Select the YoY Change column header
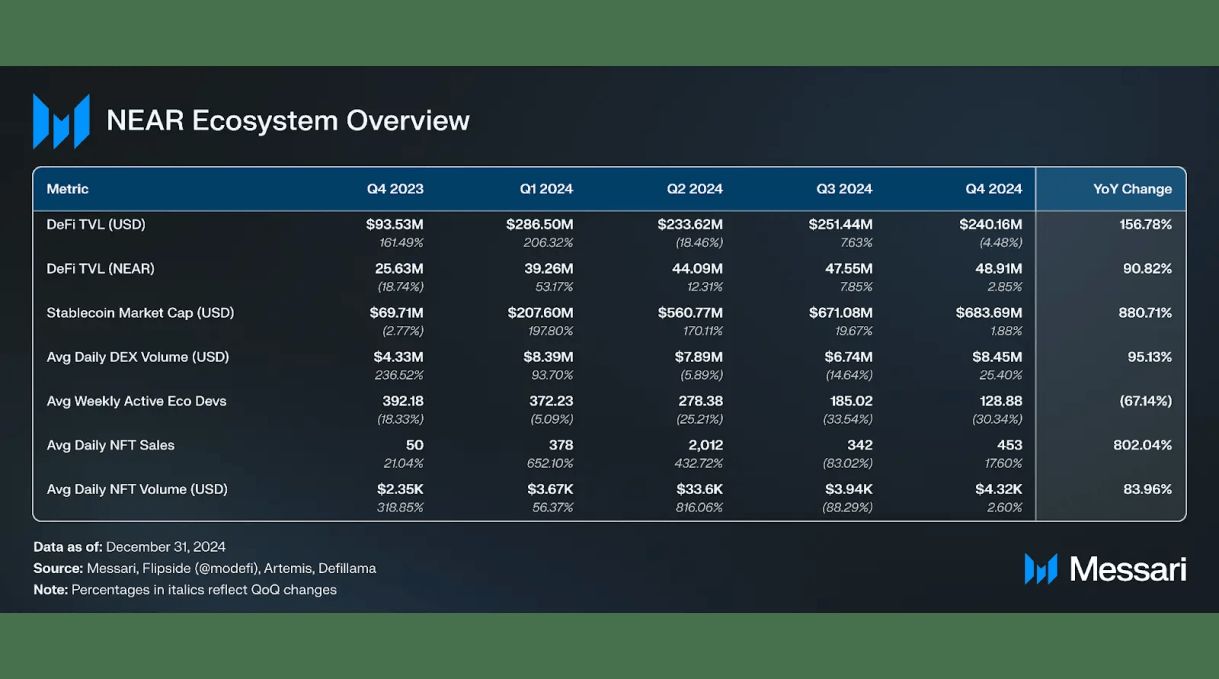This screenshot has width=1219, height=679. 1132,189
